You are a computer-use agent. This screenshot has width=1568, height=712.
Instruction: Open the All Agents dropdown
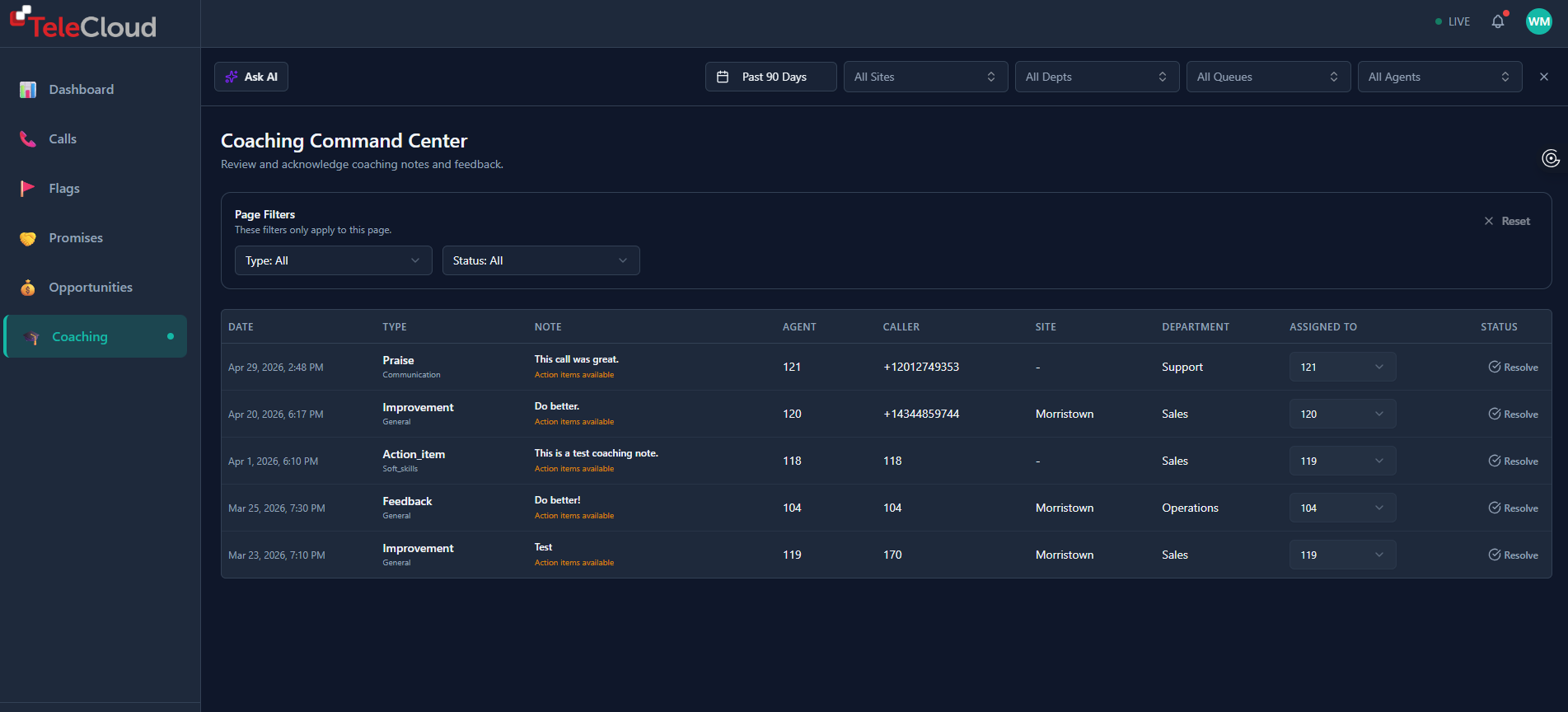[1439, 77]
